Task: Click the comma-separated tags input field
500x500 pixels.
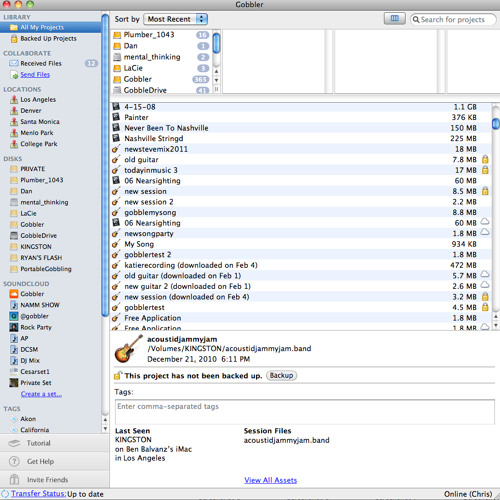Action: pyautogui.click(x=304, y=412)
